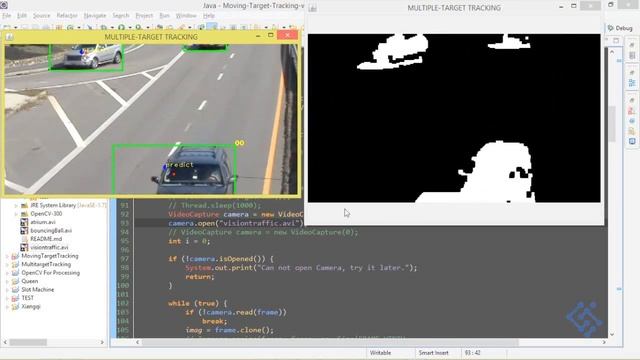Toggle the highlighted editor toggle in the toolbar
Screen dimensions: 640x360
[212, 27]
